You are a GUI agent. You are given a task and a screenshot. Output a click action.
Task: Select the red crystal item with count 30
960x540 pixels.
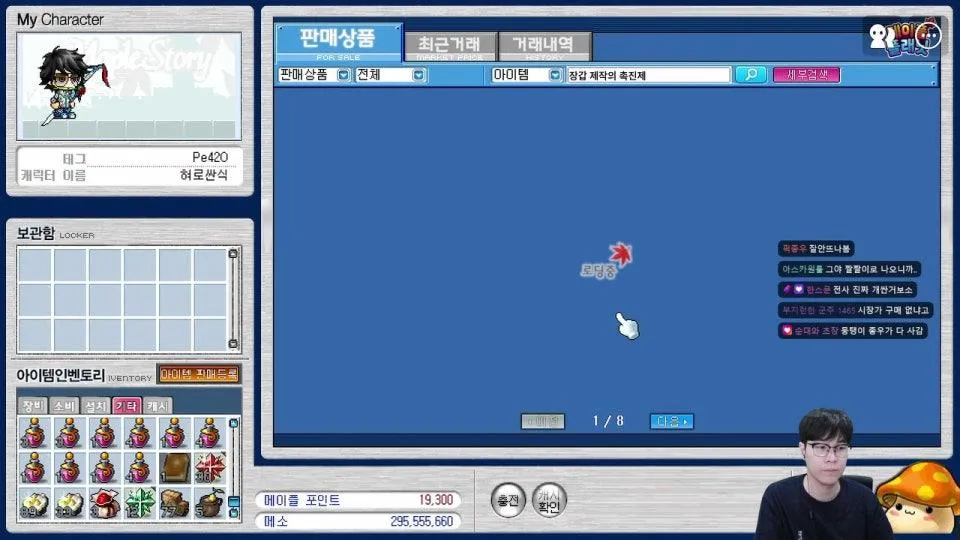(209, 468)
